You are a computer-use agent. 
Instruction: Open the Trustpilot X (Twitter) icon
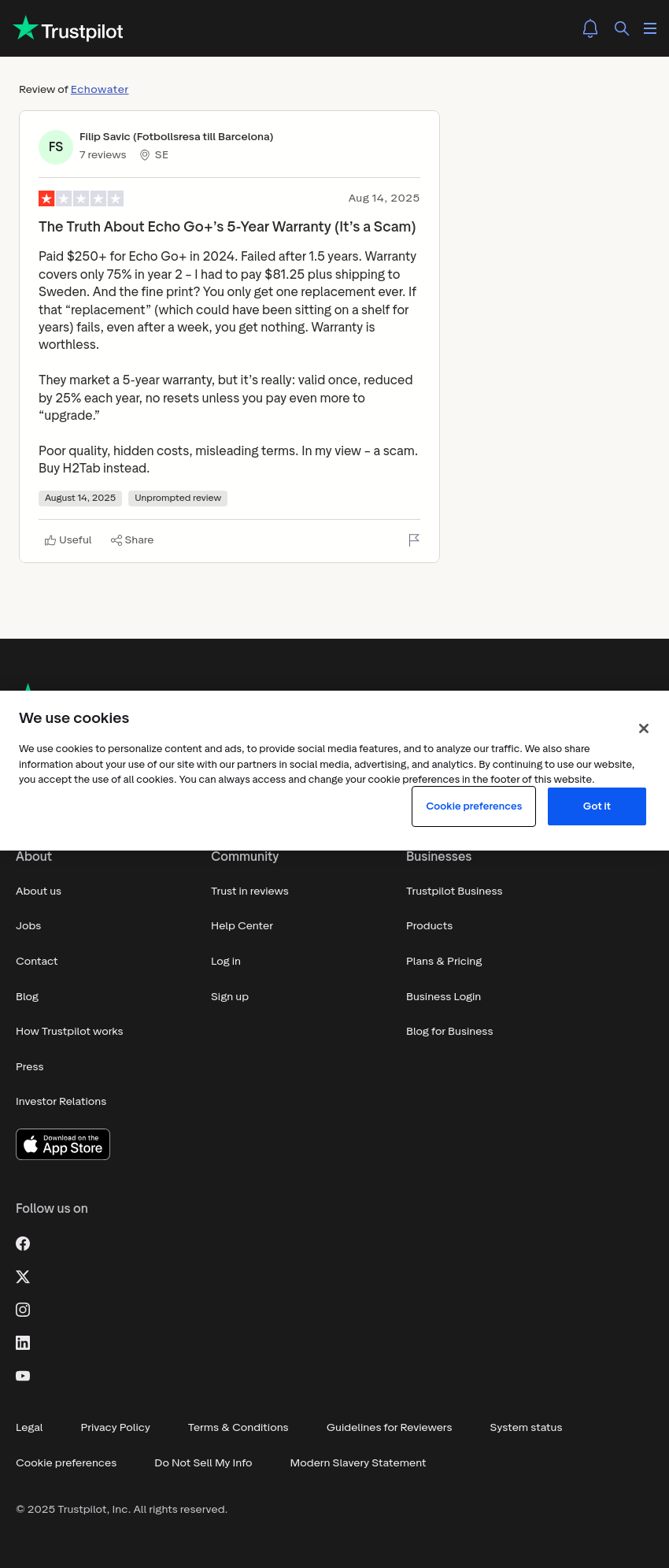[23, 1277]
